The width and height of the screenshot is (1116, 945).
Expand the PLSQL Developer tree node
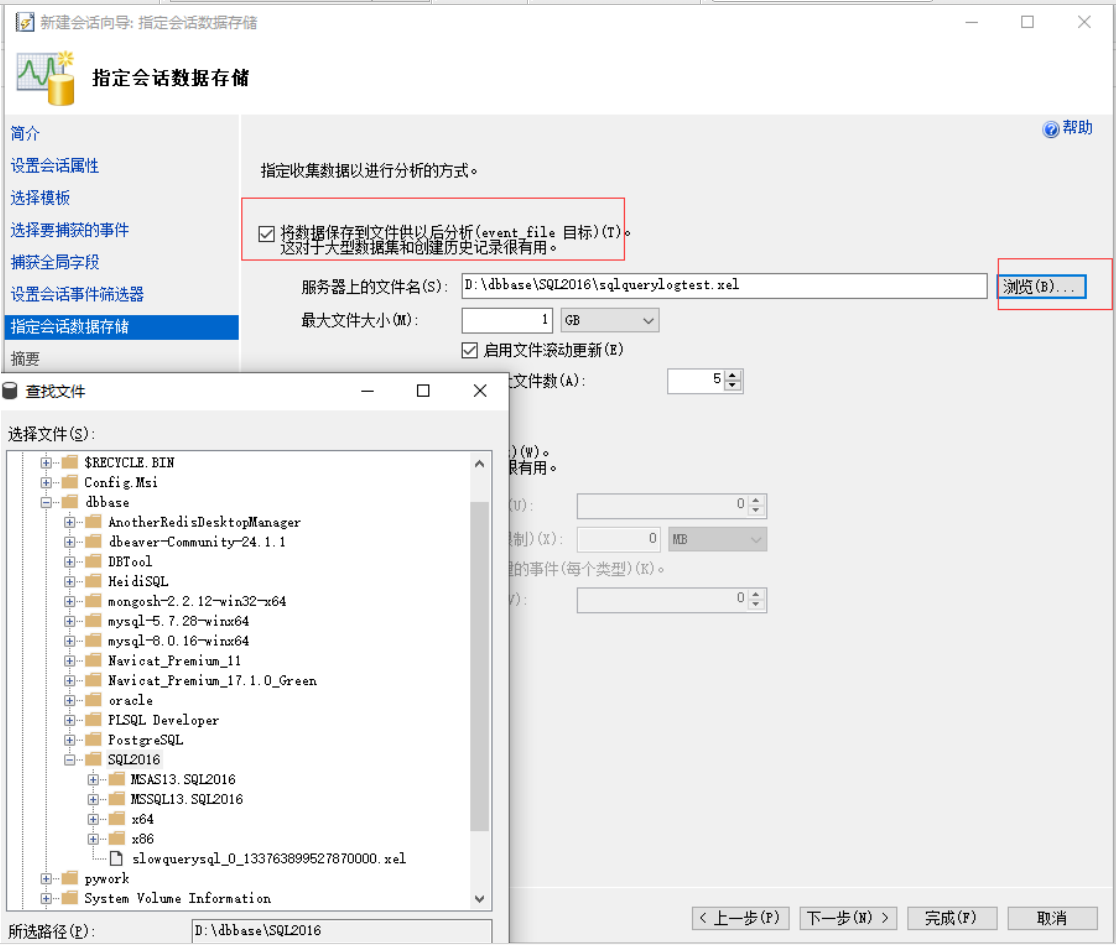[x=70, y=720]
